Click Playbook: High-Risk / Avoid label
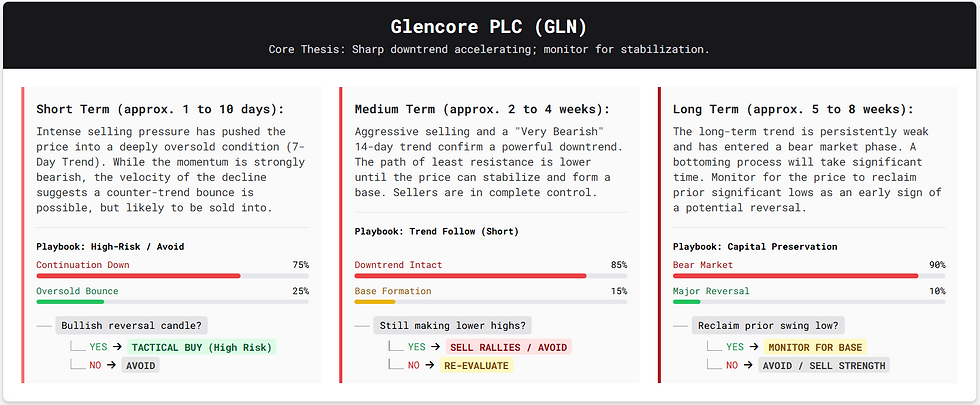The image size is (980, 405). pos(110,247)
